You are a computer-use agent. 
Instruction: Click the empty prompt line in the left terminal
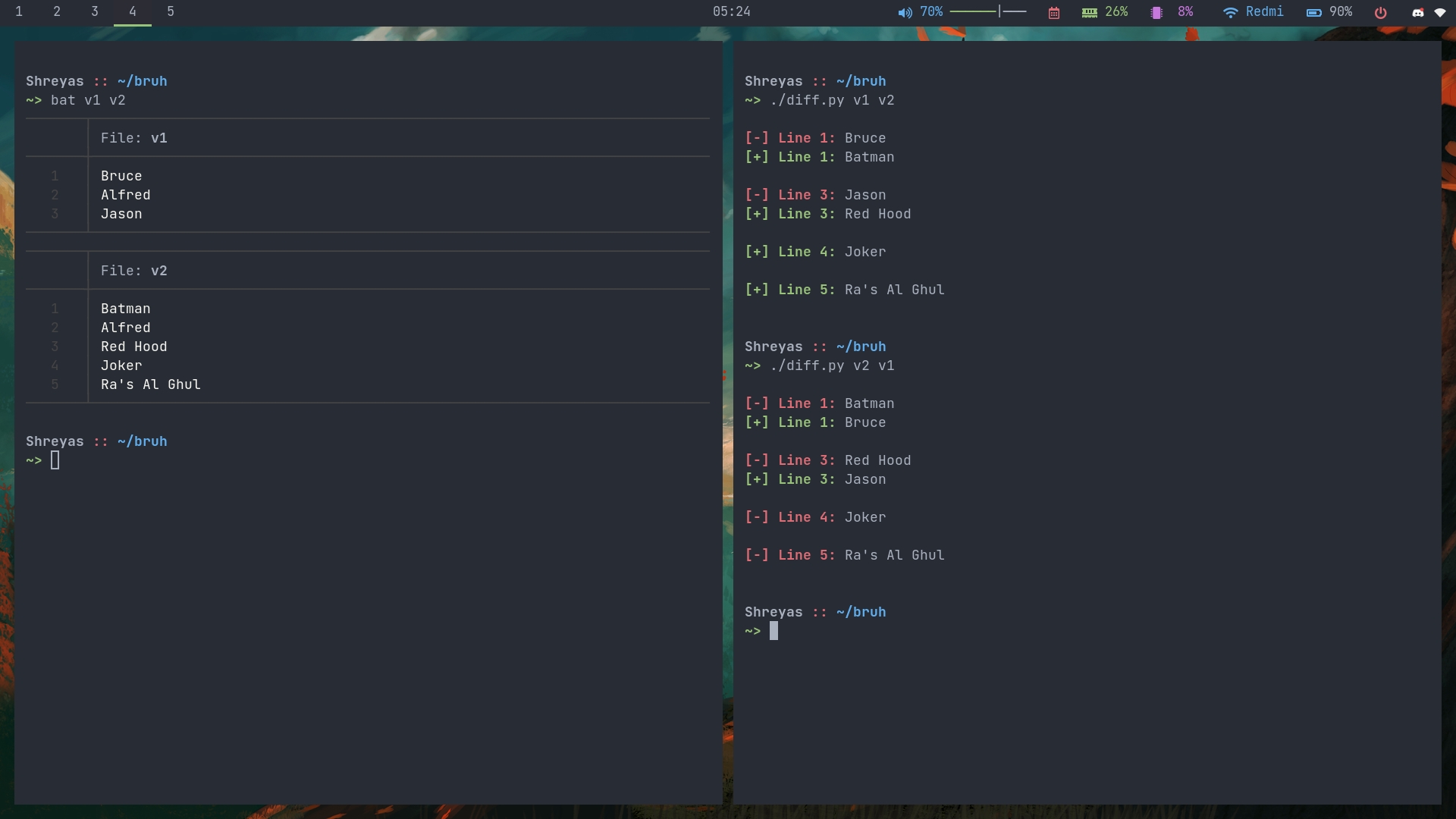pos(53,460)
